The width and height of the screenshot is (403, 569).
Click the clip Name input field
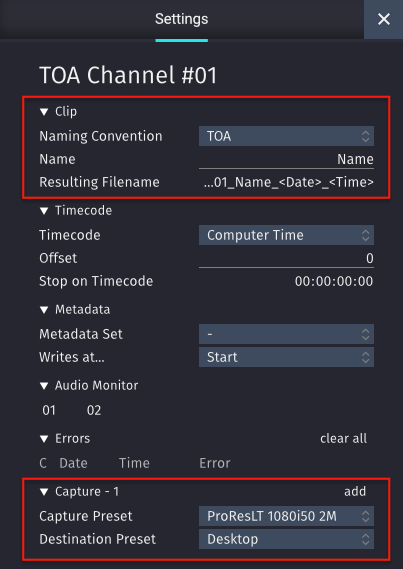286,159
